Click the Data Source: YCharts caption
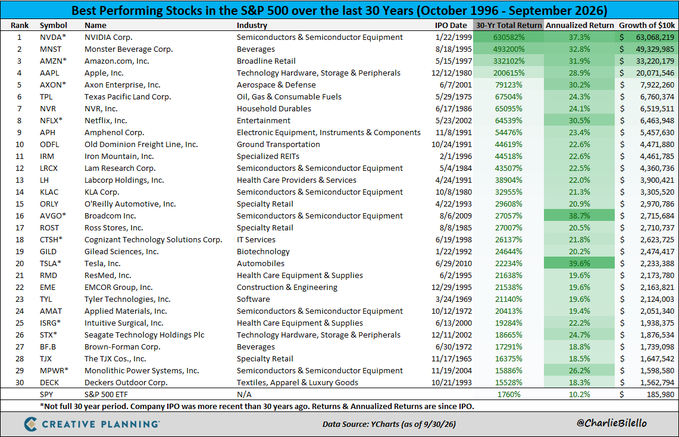The height and width of the screenshot is (437, 679). click(x=389, y=424)
